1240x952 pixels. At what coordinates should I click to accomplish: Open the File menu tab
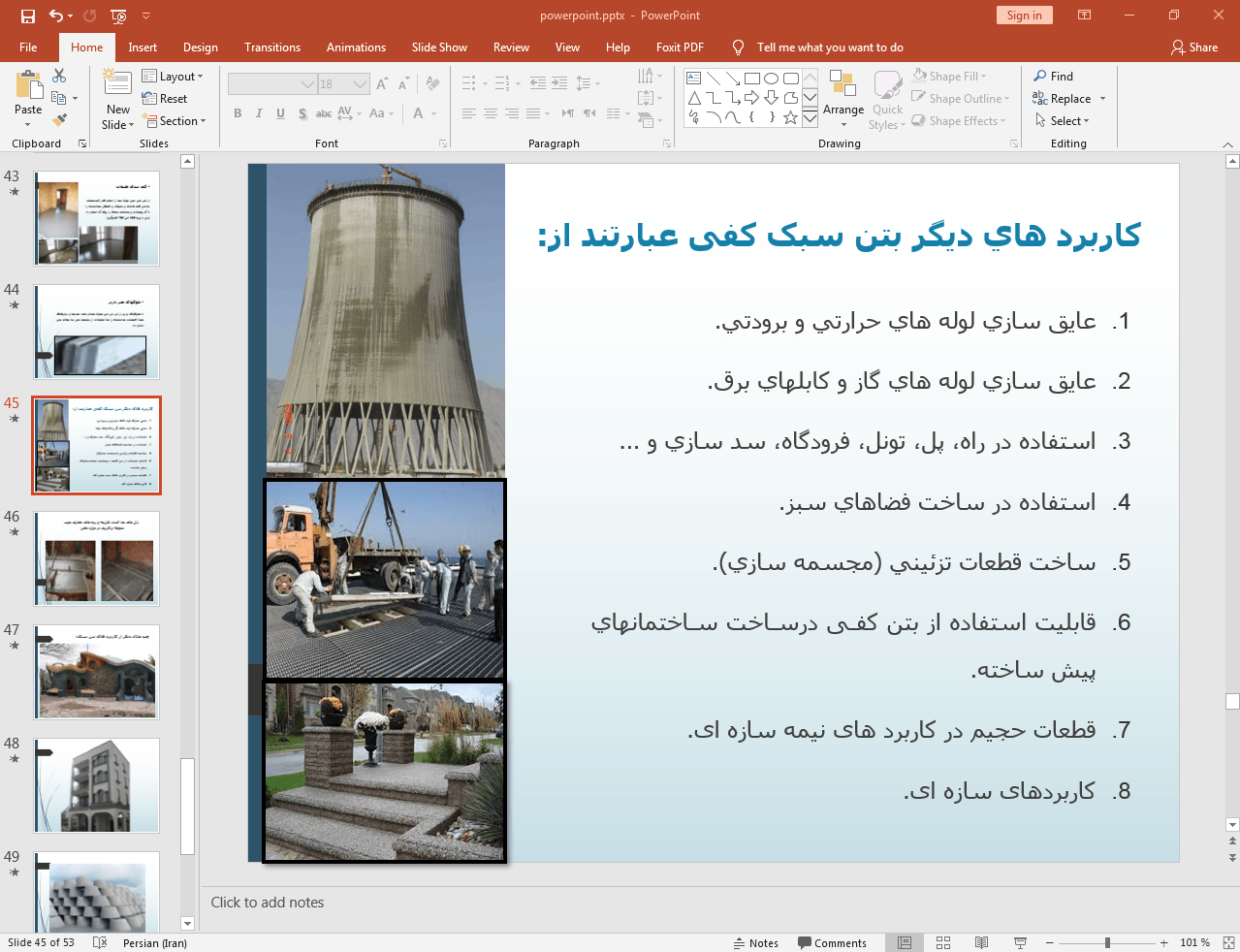[28, 47]
